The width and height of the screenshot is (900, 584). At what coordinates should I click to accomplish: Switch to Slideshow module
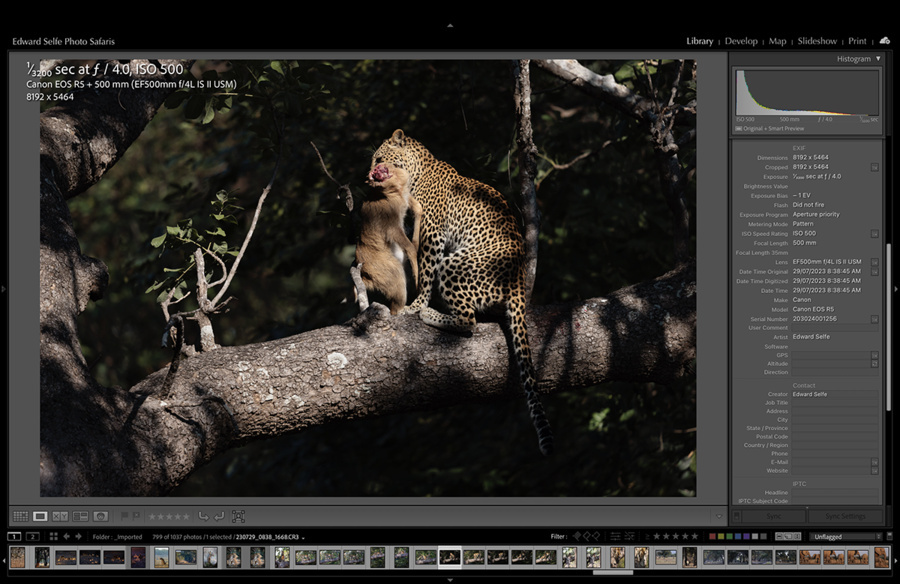pos(817,41)
